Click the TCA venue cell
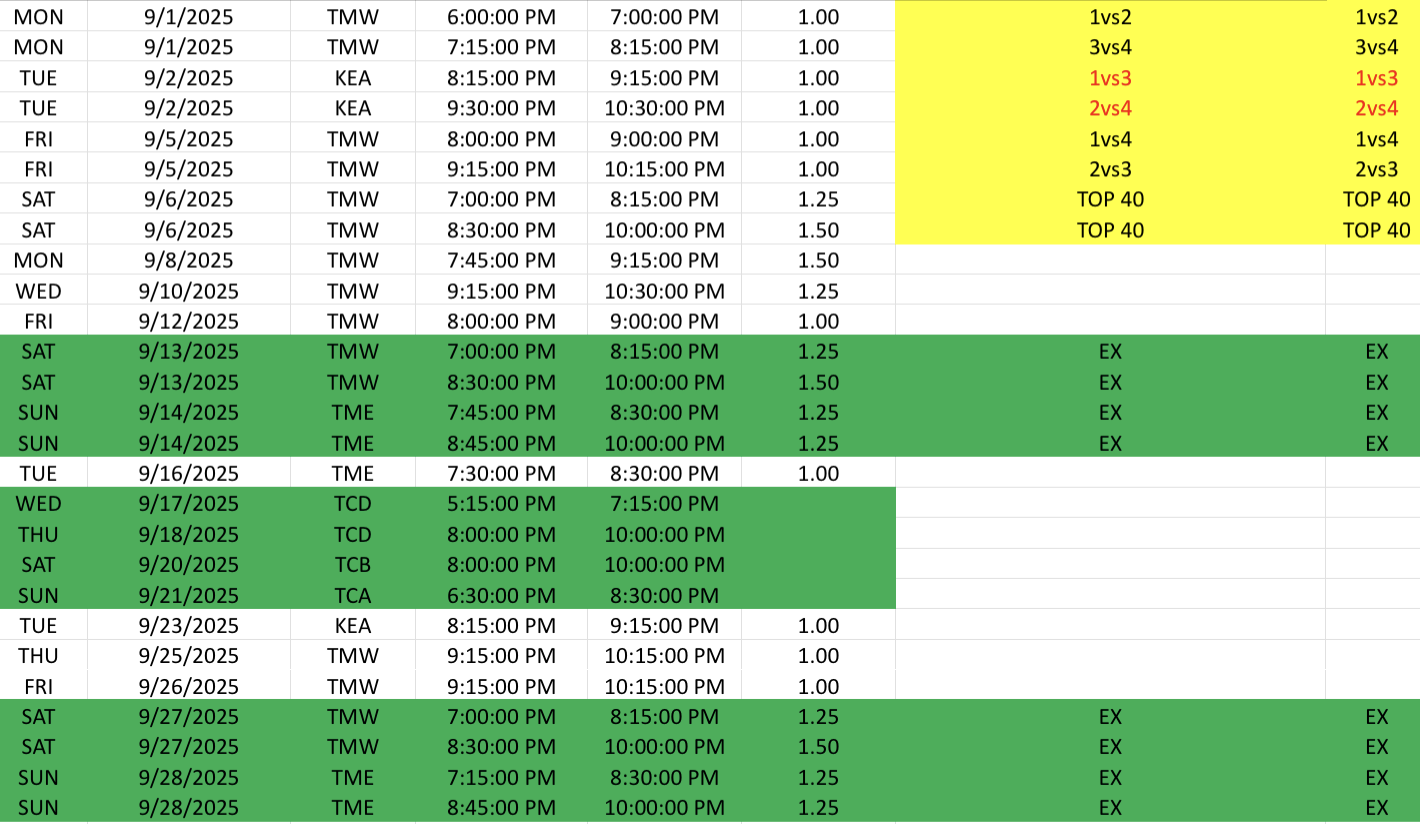Viewport: 1420px width, 824px height. pyautogui.click(x=353, y=595)
